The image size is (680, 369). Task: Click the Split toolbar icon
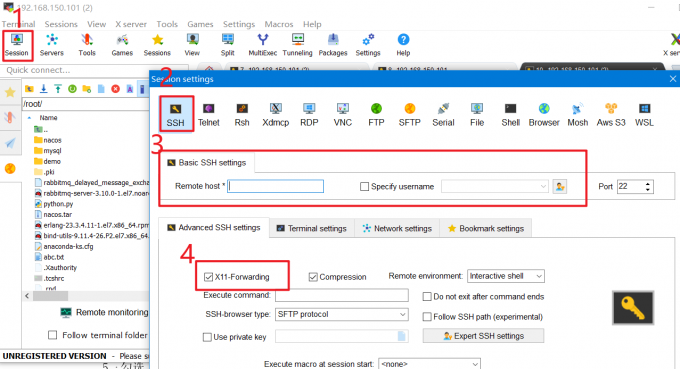(x=227, y=45)
